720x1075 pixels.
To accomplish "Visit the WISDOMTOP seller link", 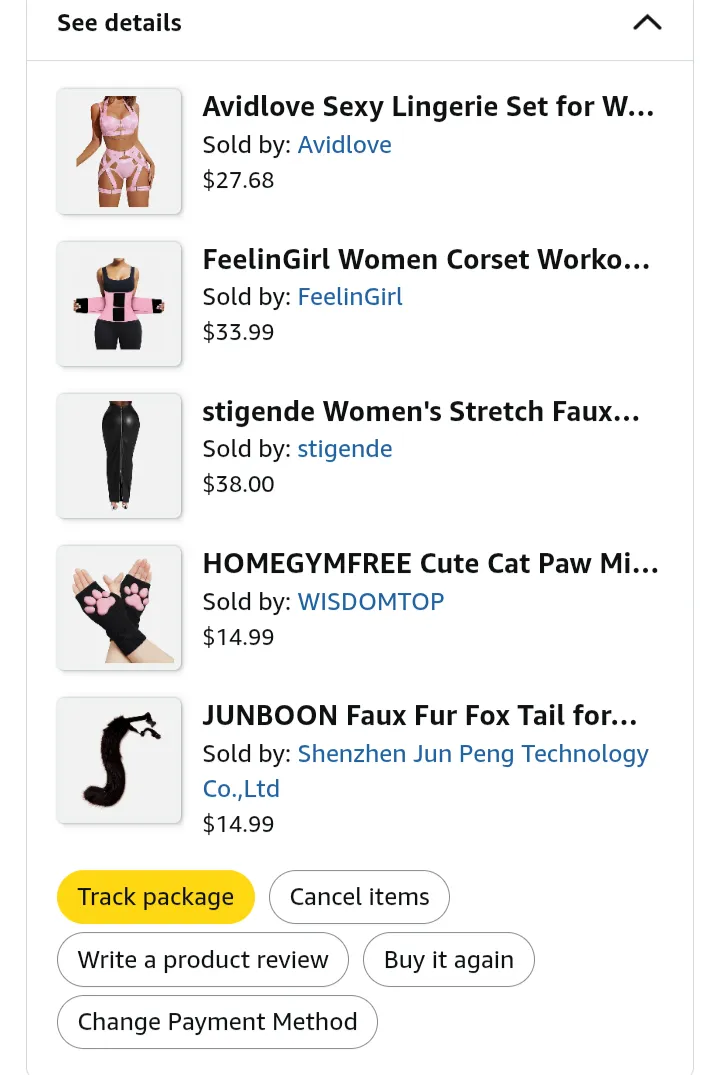I will point(370,602).
